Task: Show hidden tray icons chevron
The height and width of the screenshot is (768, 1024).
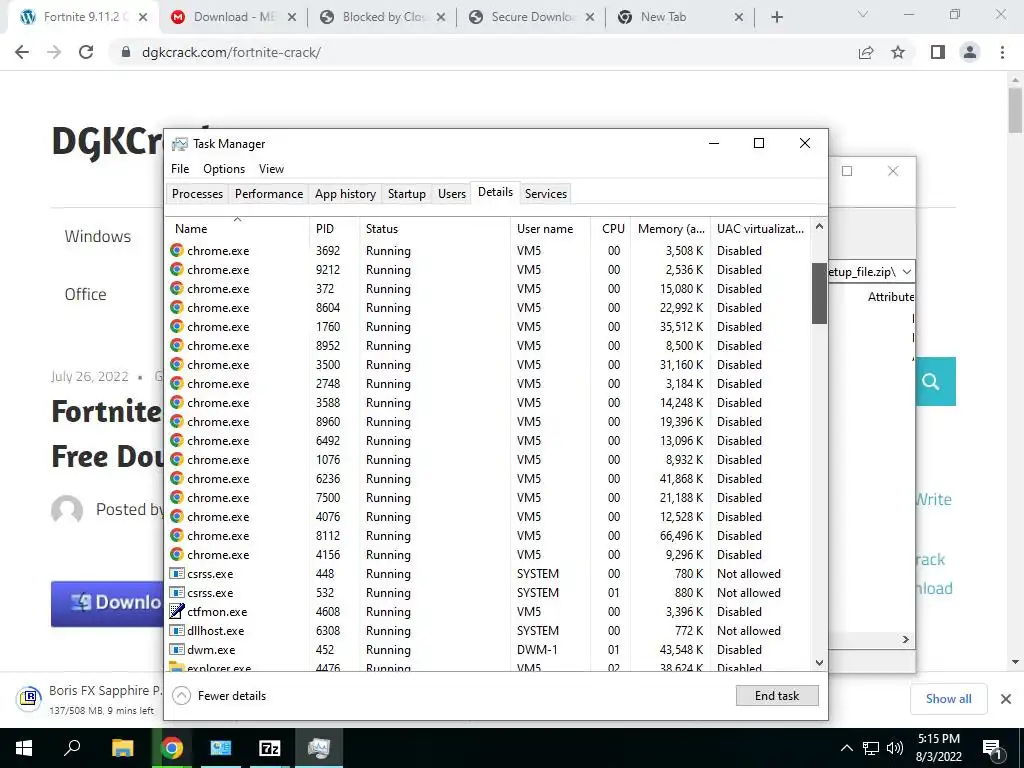Action: pos(846,748)
